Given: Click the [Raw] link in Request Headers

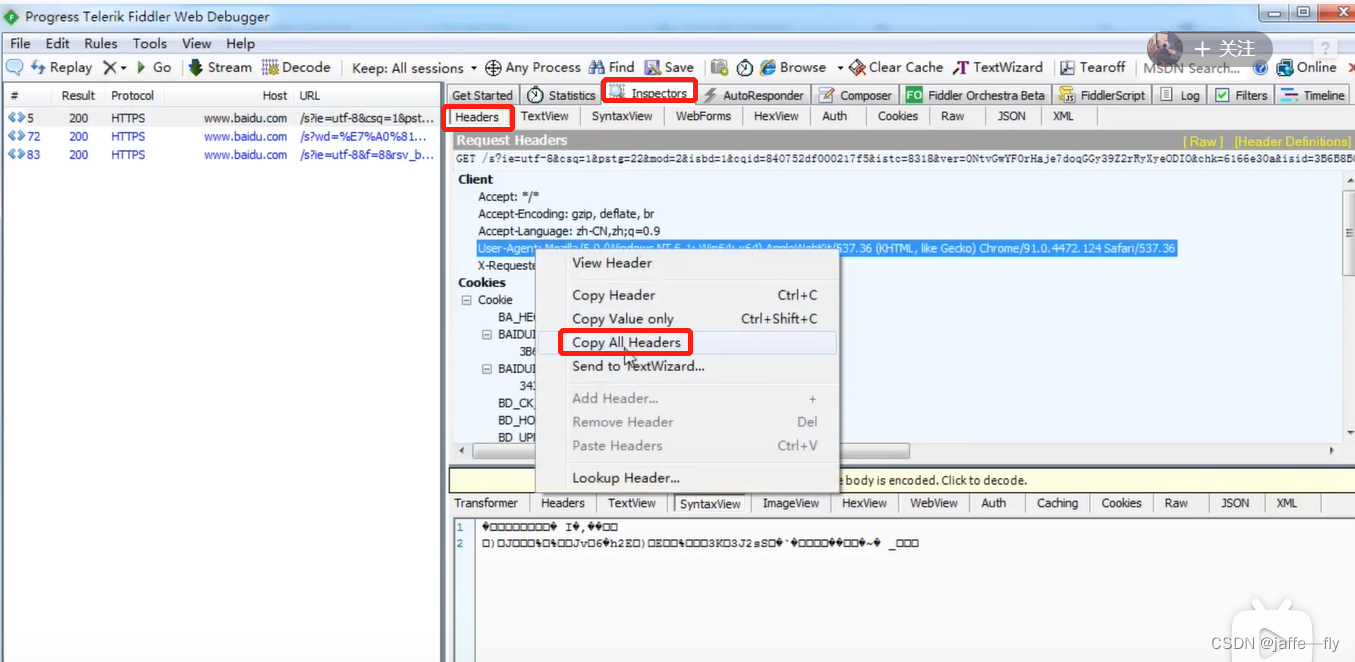Looking at the screenshot, I should [x=1202, y=141].
